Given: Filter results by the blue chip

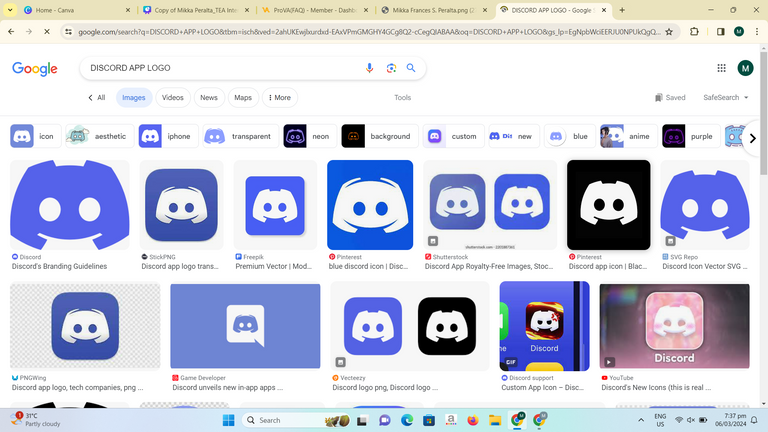Looking at the screenshot, I should pos(570,136).
